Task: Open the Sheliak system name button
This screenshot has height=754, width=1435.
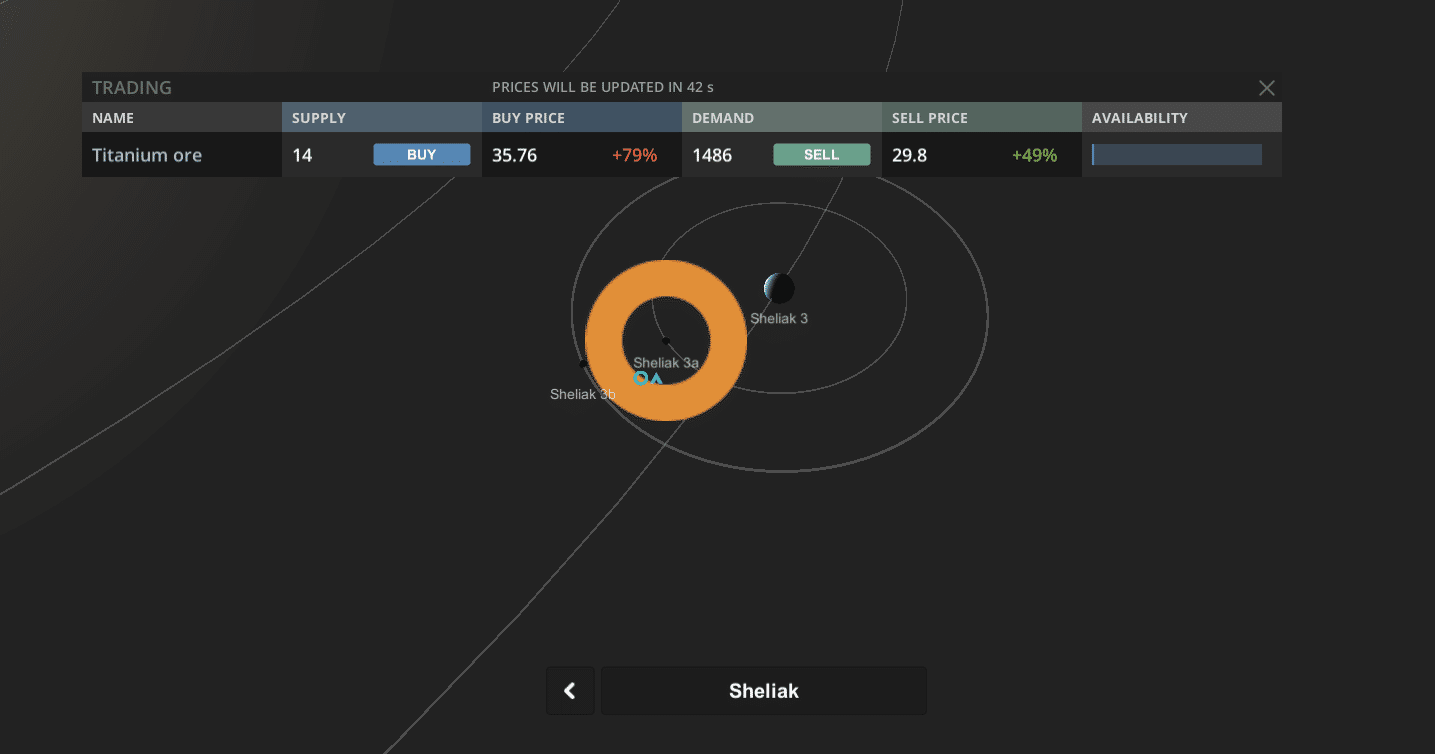Action: point(764,691)
